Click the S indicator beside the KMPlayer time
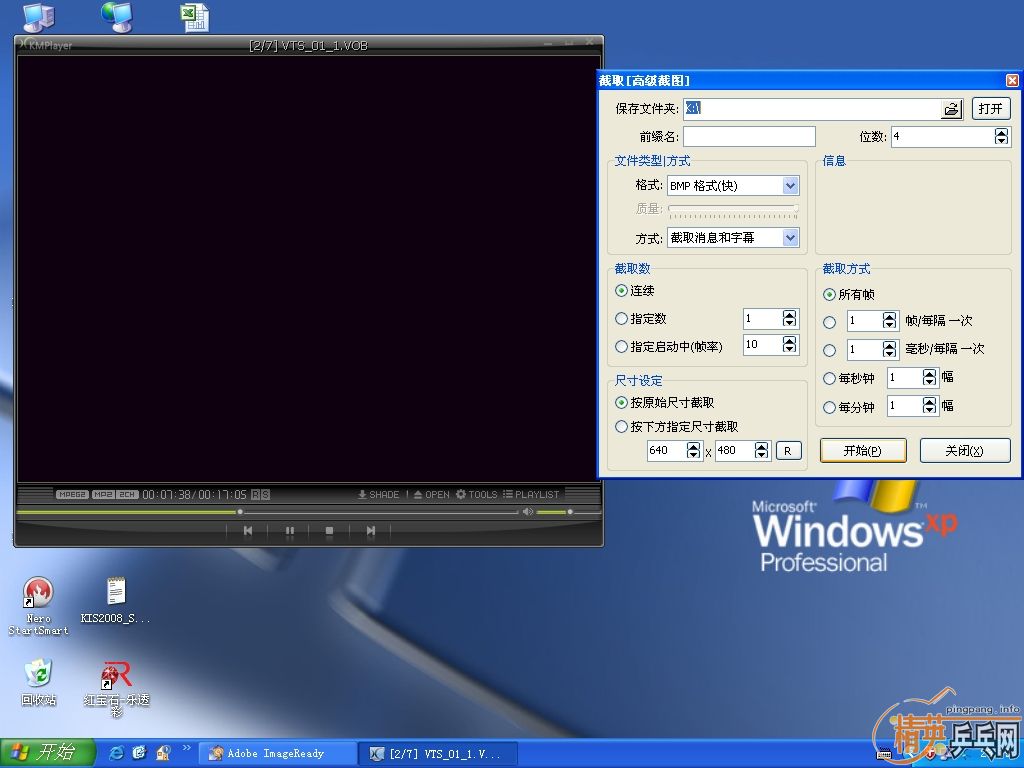The width and height of the screenshot is (1024, 768). [x=265, y=494]
